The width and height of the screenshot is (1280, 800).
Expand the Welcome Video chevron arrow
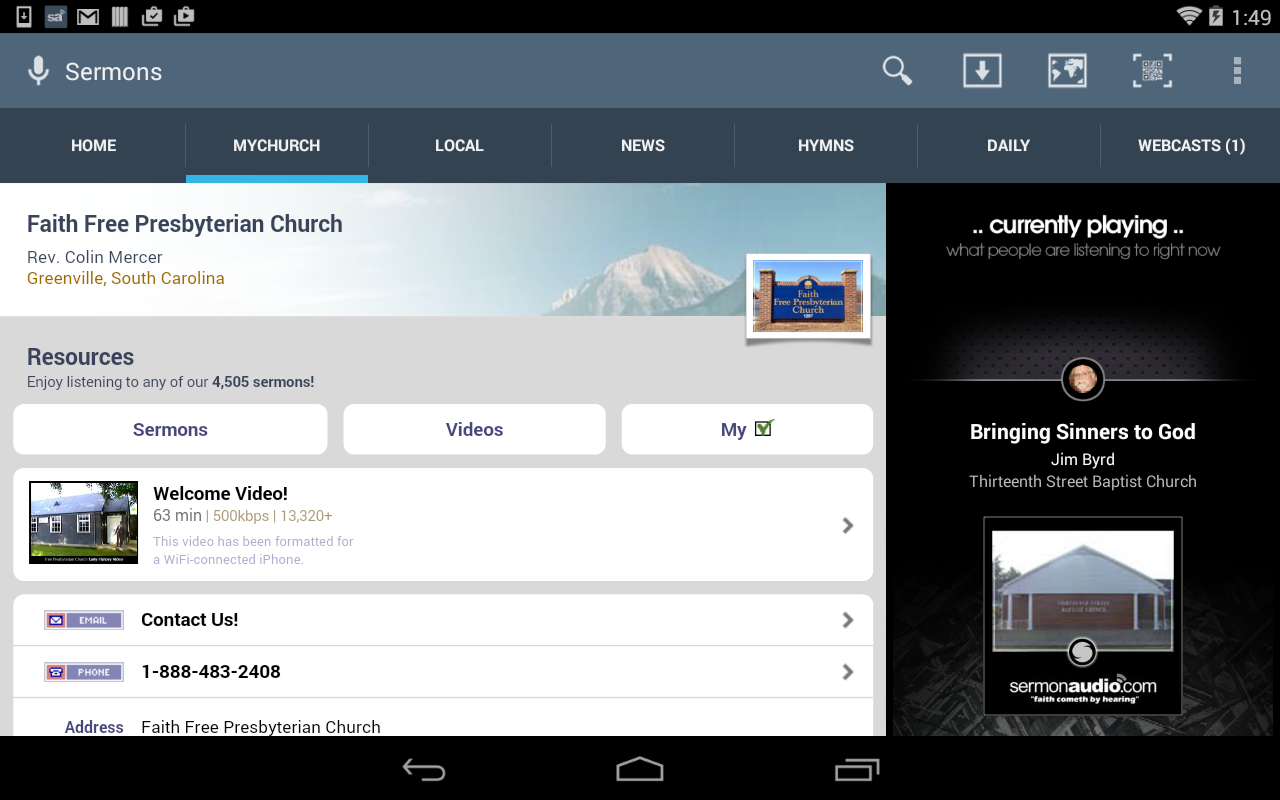point(848,525)
